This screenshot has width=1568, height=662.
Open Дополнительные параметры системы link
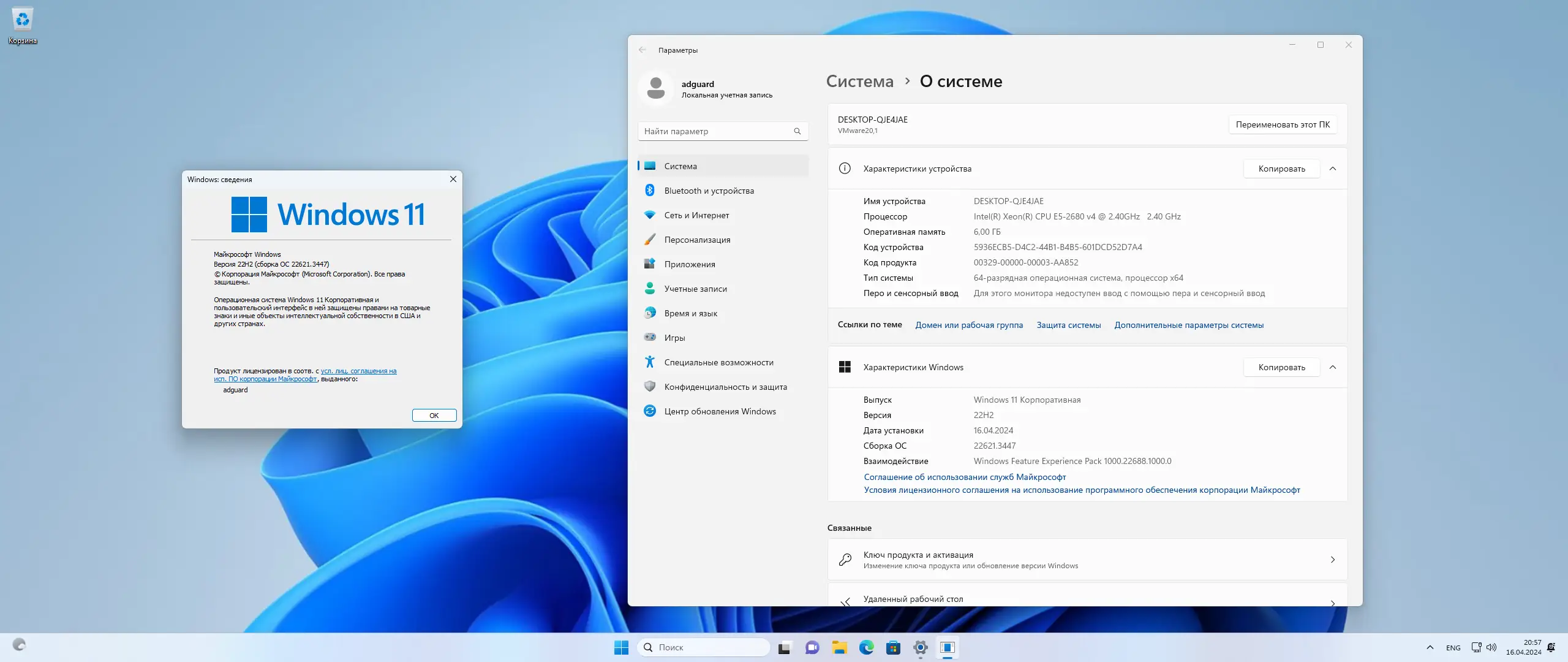(x=1188, y=325)
